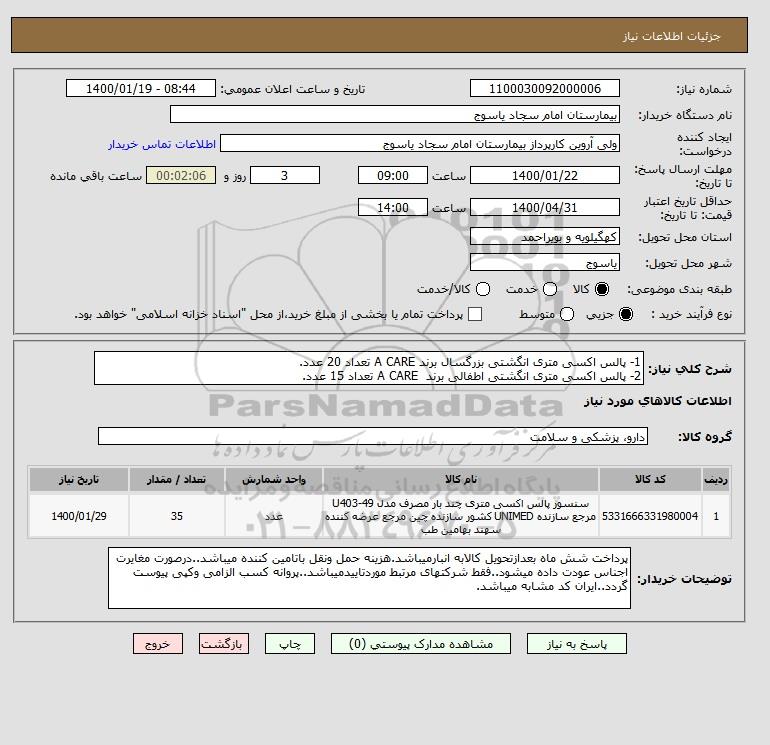Click the buyer organization name field
Image resolution: width=770 pixels, height=745 pixels.
(x=395, y=115)
